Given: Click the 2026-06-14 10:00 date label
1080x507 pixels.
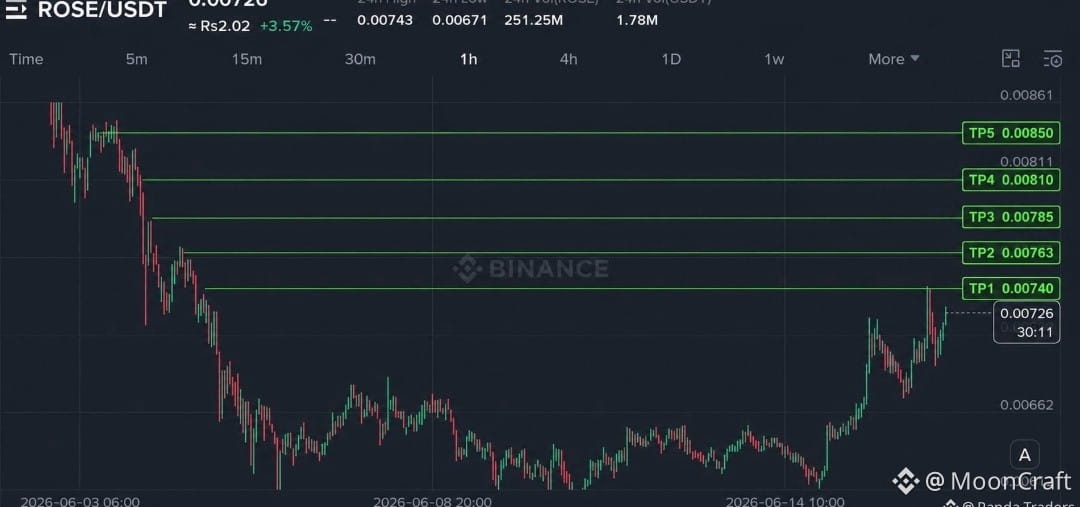Looking at the screenshot, I should [785, 501].
